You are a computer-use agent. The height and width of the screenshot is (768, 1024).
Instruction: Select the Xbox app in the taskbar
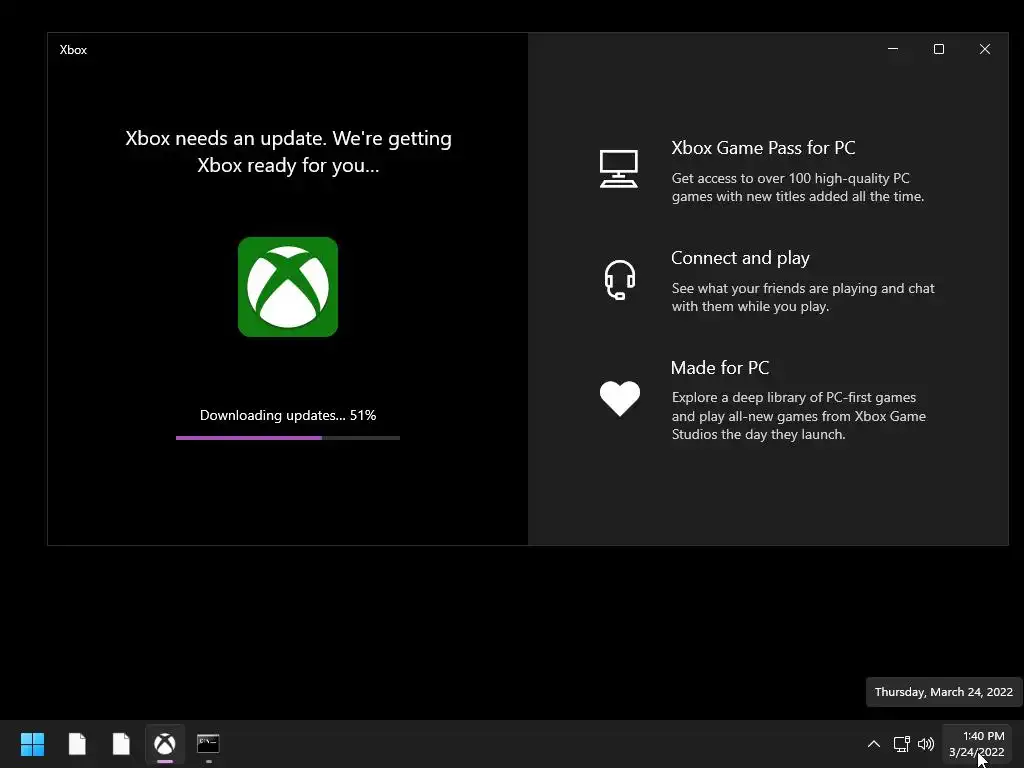[165, 744]
